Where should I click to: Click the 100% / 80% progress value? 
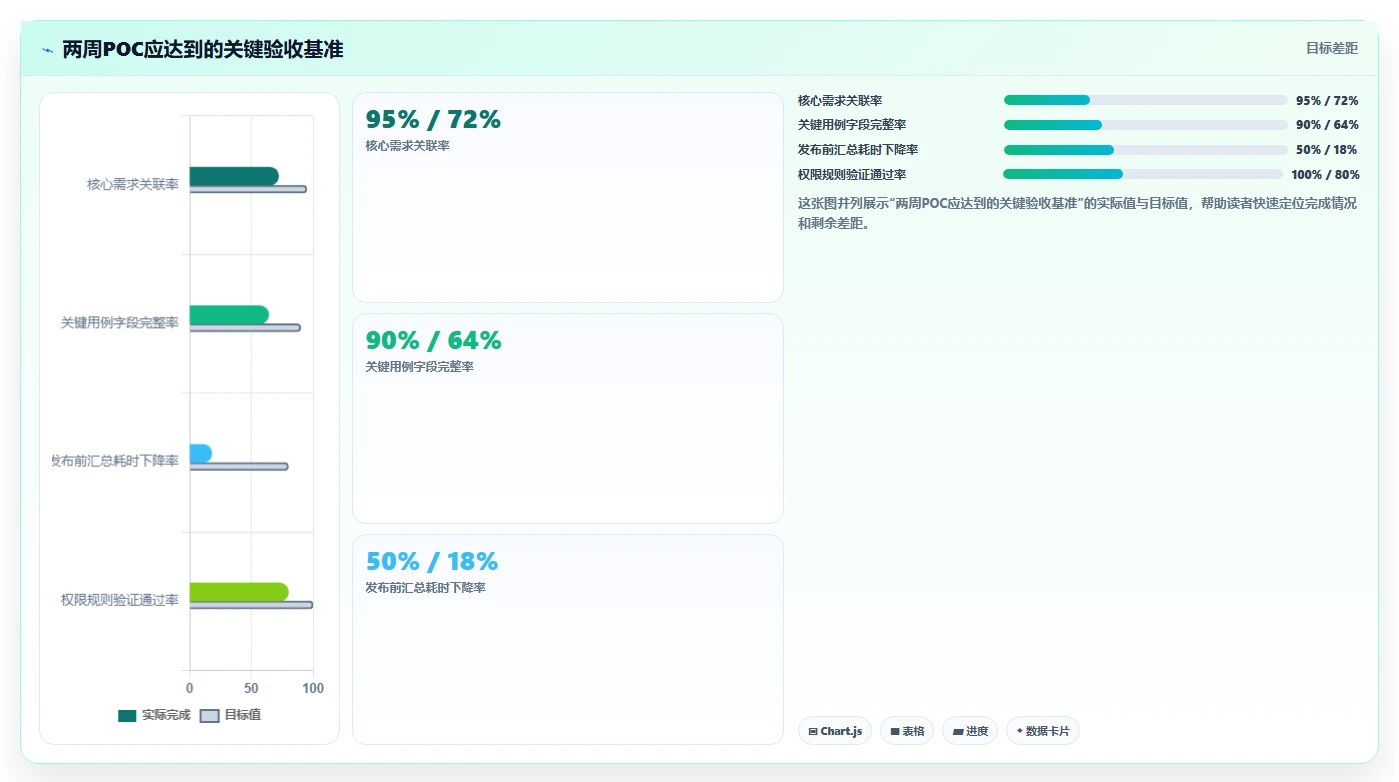click(1325, 175)
